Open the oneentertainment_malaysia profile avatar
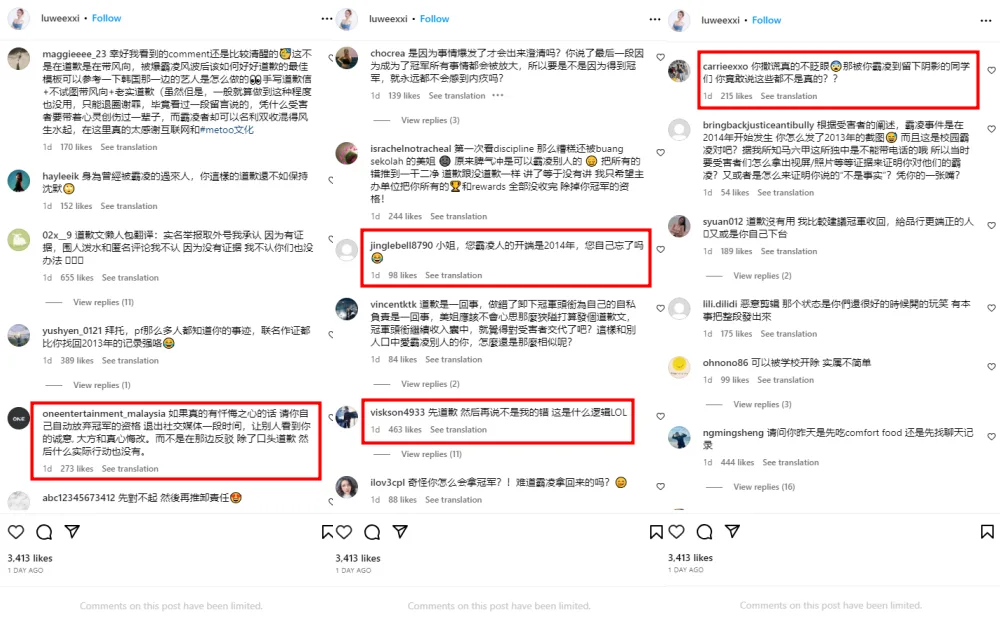Viewport: 1000px width, 623px height. (18, 418)
